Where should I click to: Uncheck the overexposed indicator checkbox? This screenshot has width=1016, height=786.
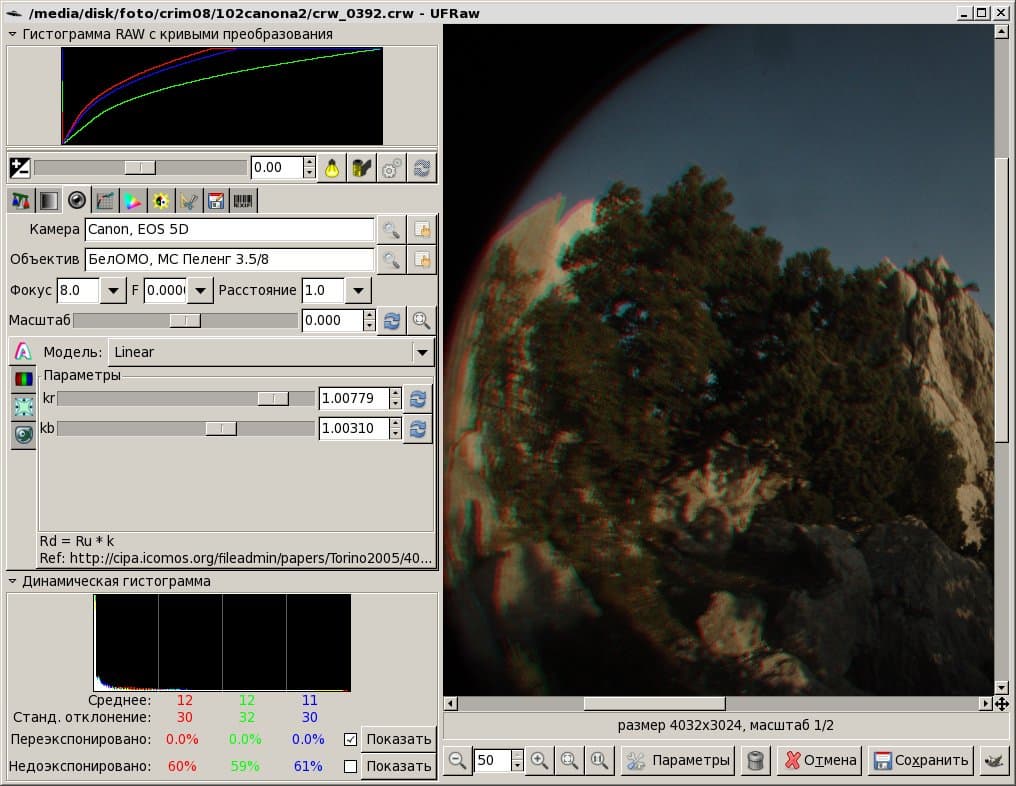pyautogui.click(x=351, y=739)
